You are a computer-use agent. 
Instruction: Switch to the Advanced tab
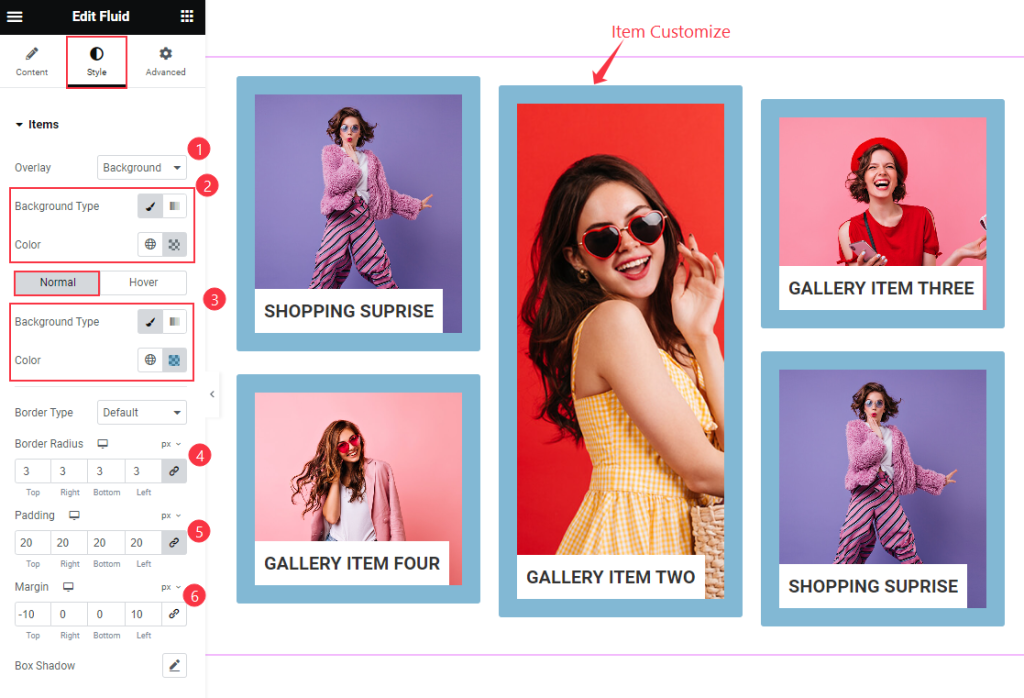[x=165, y=62]
